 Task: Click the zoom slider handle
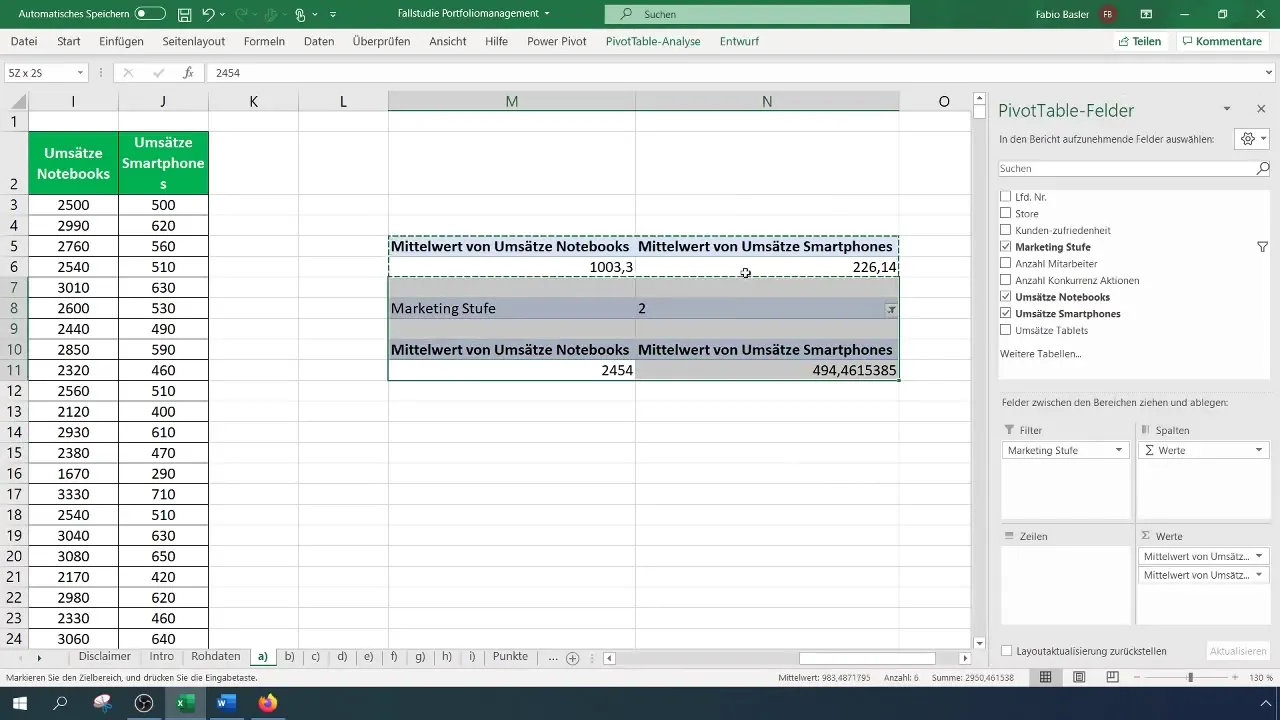click(1190, 678)
